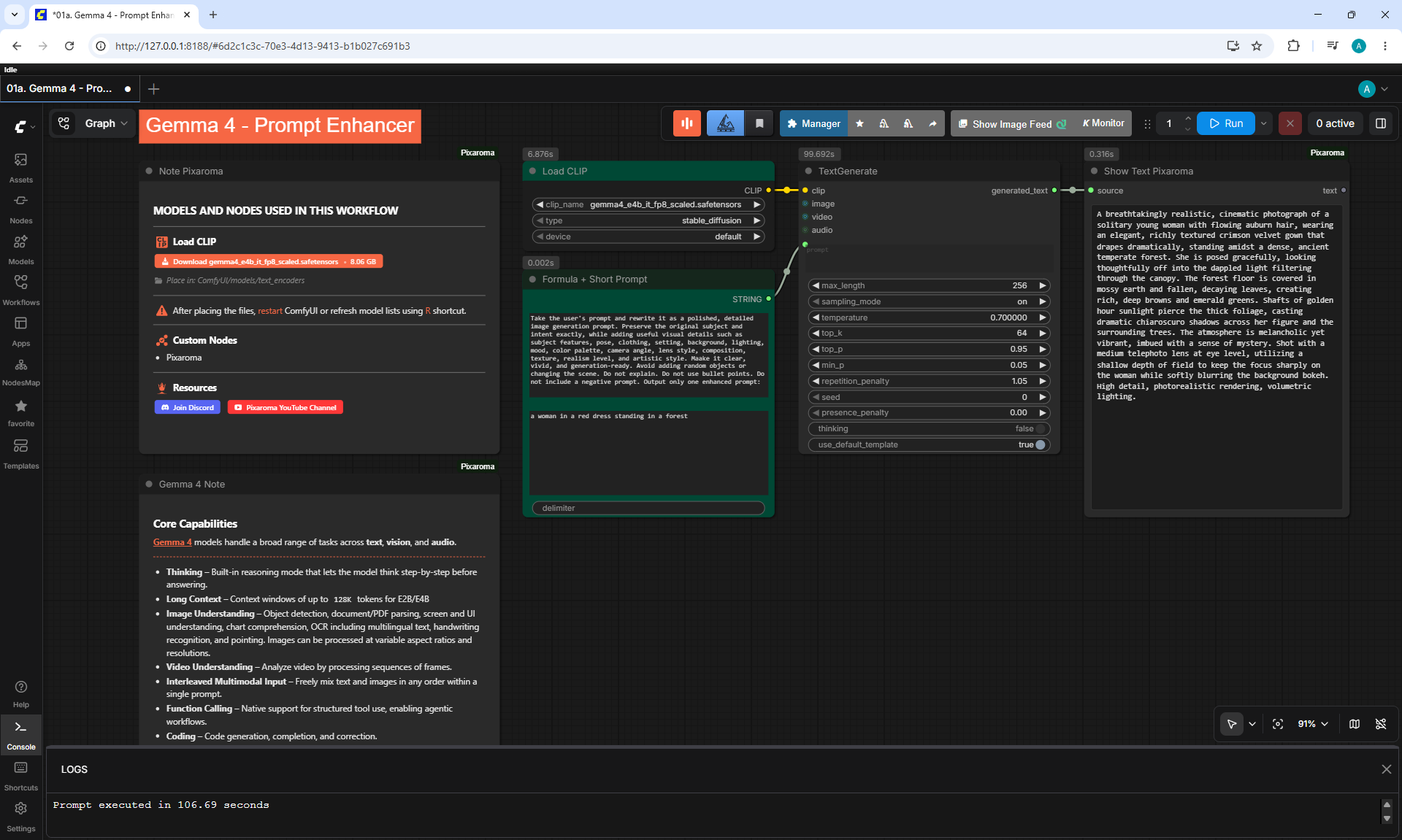The height and width of the screenshot is (840, 1402).
Task: Click the blue sailboat logo toolbar icon
Action: pyautogui.click(x=725, y=123)
